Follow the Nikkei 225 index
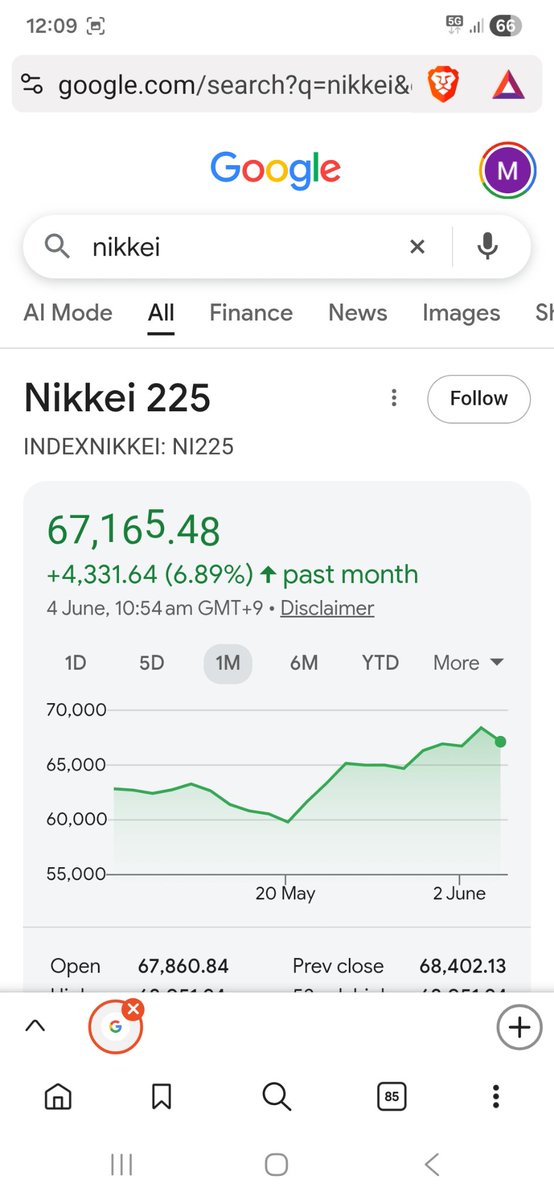This screenshot has width=554, height=1200. [479, 398]
